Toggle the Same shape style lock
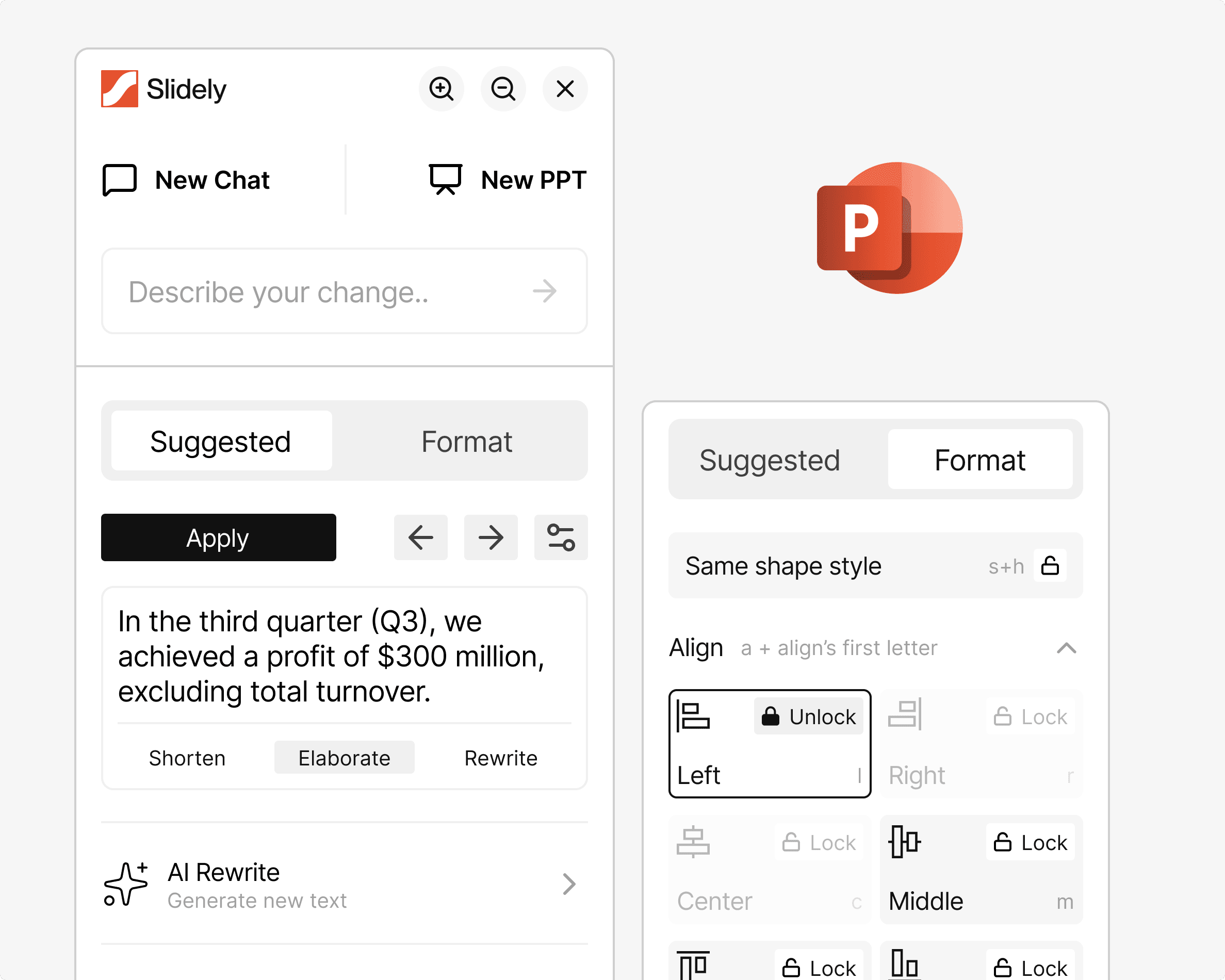Screen dimensions: 1225x980 click(x=1051, y=565)
